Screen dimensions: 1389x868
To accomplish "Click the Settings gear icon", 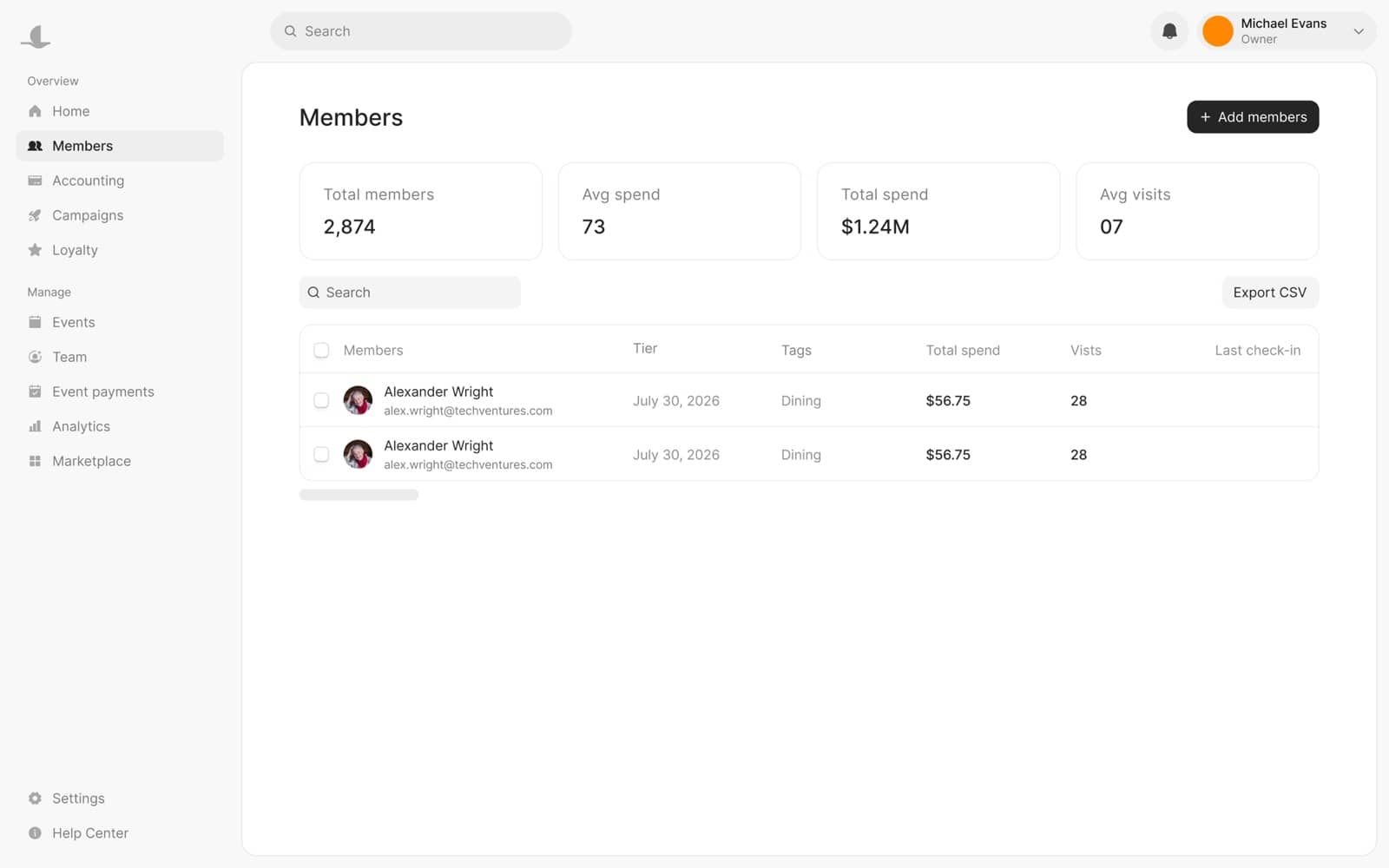I will [x=35, y=799].
